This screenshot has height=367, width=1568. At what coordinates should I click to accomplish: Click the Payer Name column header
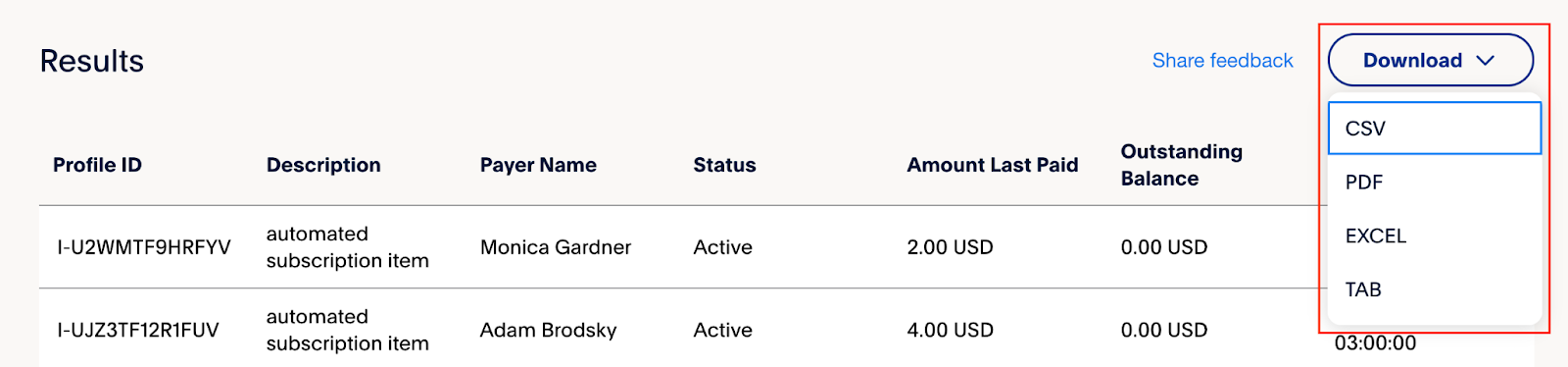pyautogui.click(x=538, y=165)
